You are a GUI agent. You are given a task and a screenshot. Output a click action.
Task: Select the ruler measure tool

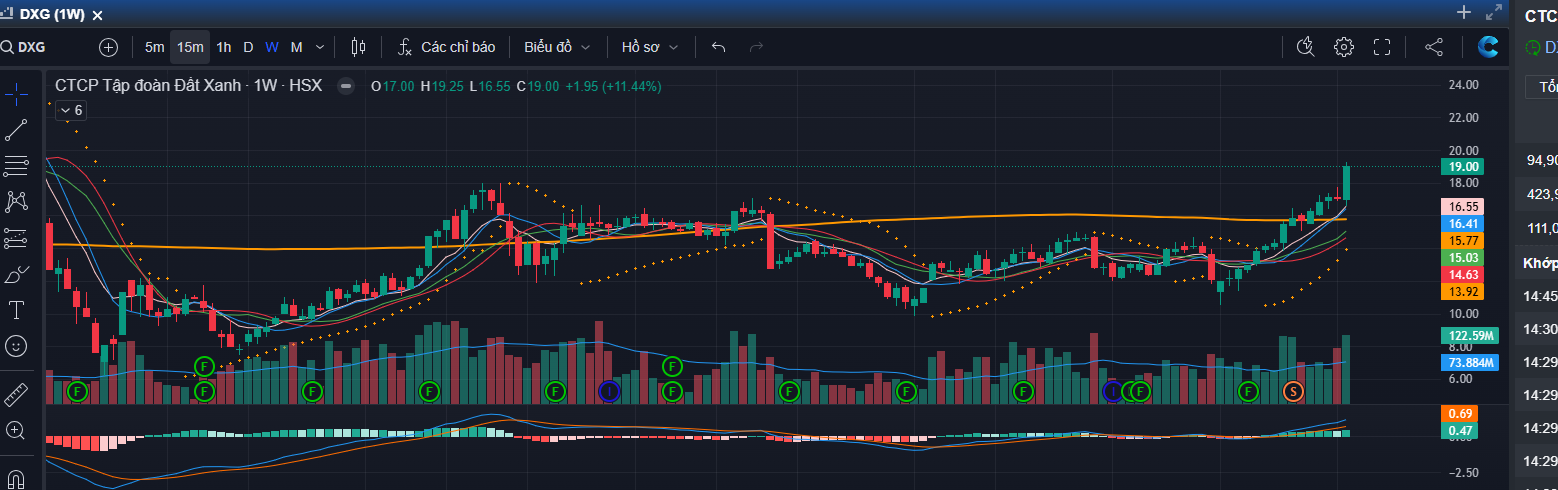click(x=16, y=394)
